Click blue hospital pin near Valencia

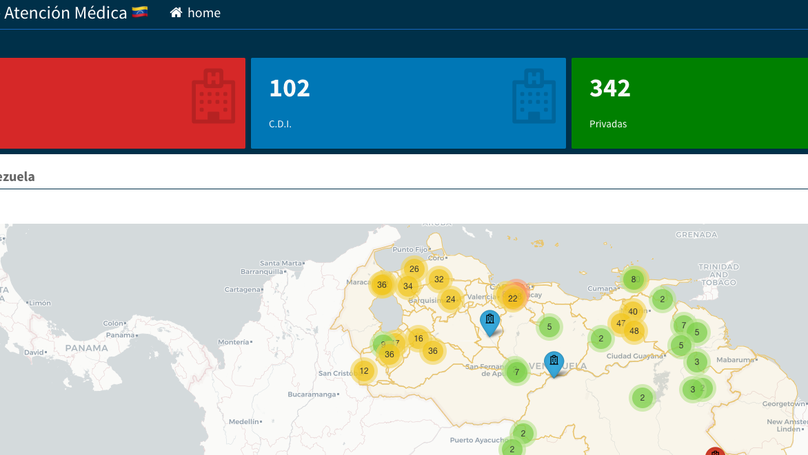tap(490, 323)
